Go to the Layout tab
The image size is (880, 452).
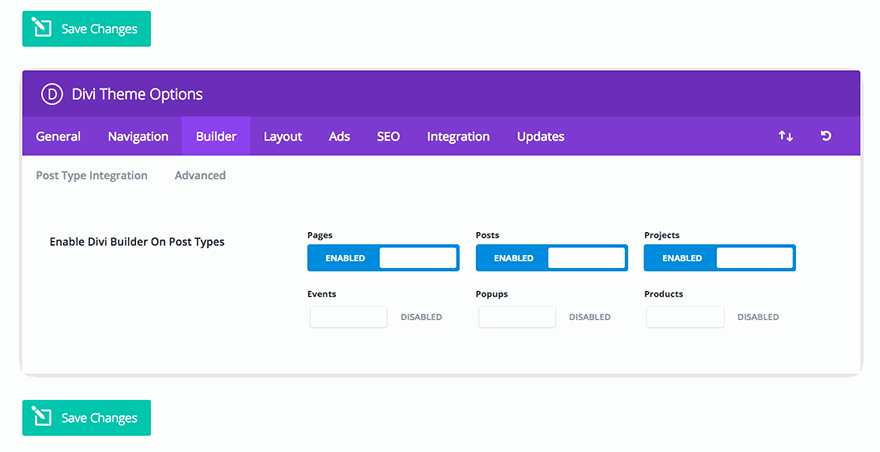pos(283,136)
